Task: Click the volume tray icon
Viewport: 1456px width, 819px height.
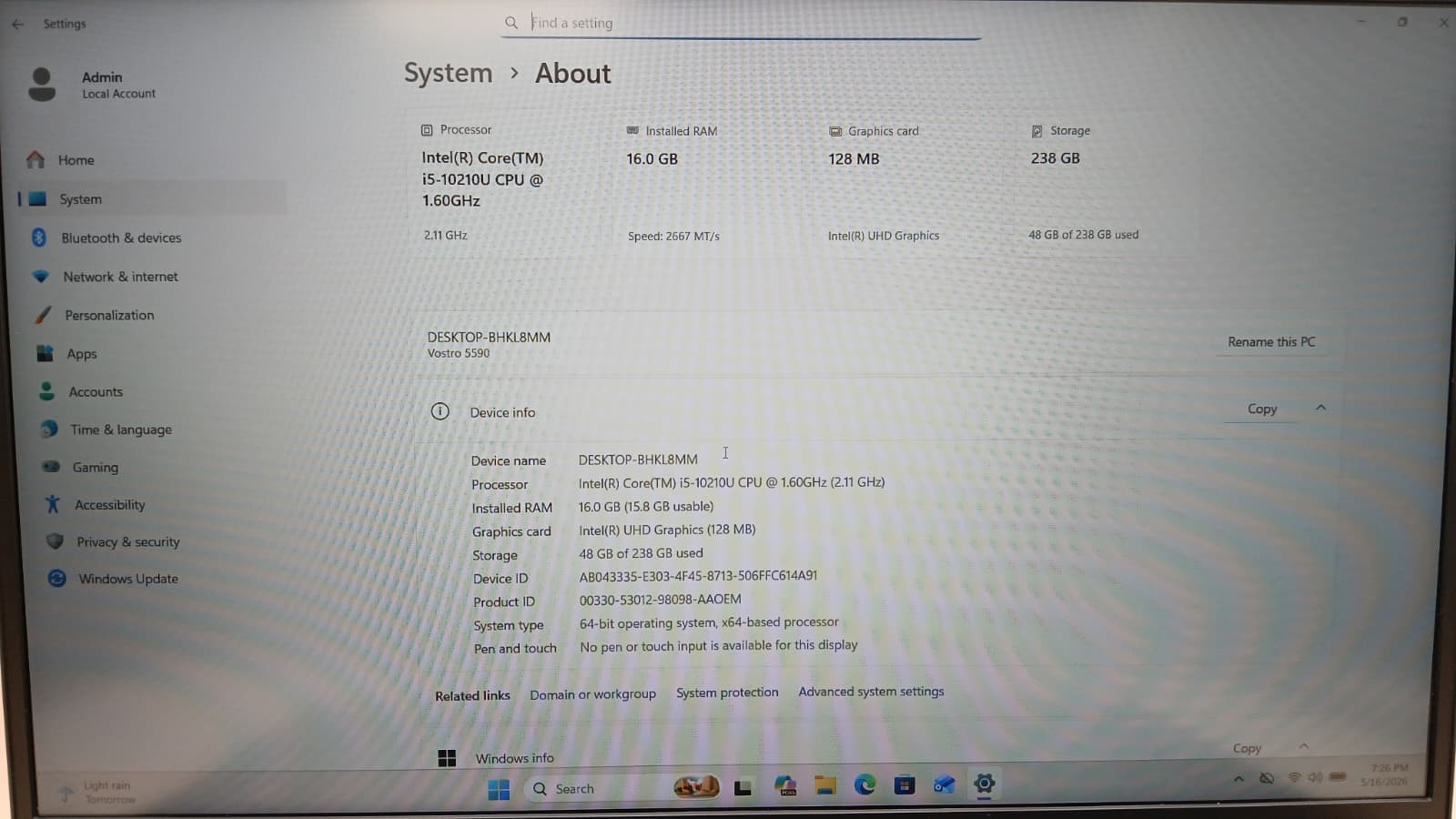Action: [x=1315, y=777]
